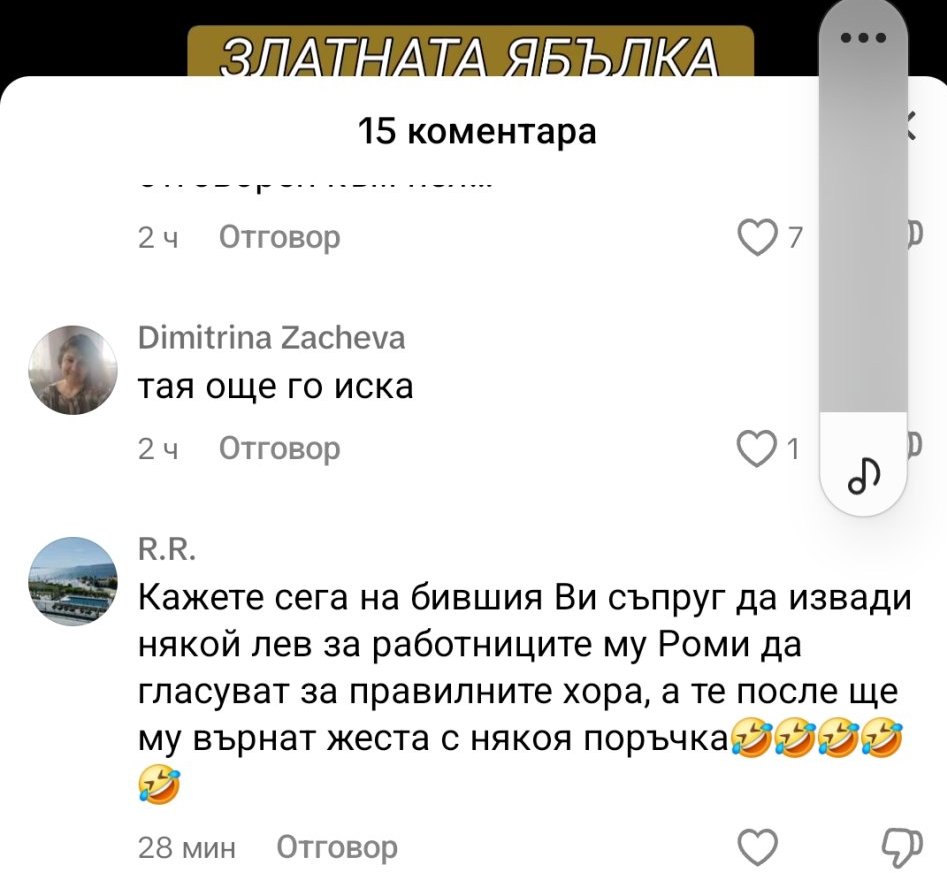Open Dimitrina Zacheva username link
This screenshot has width=947, height=883.
(x=272, y=338)
